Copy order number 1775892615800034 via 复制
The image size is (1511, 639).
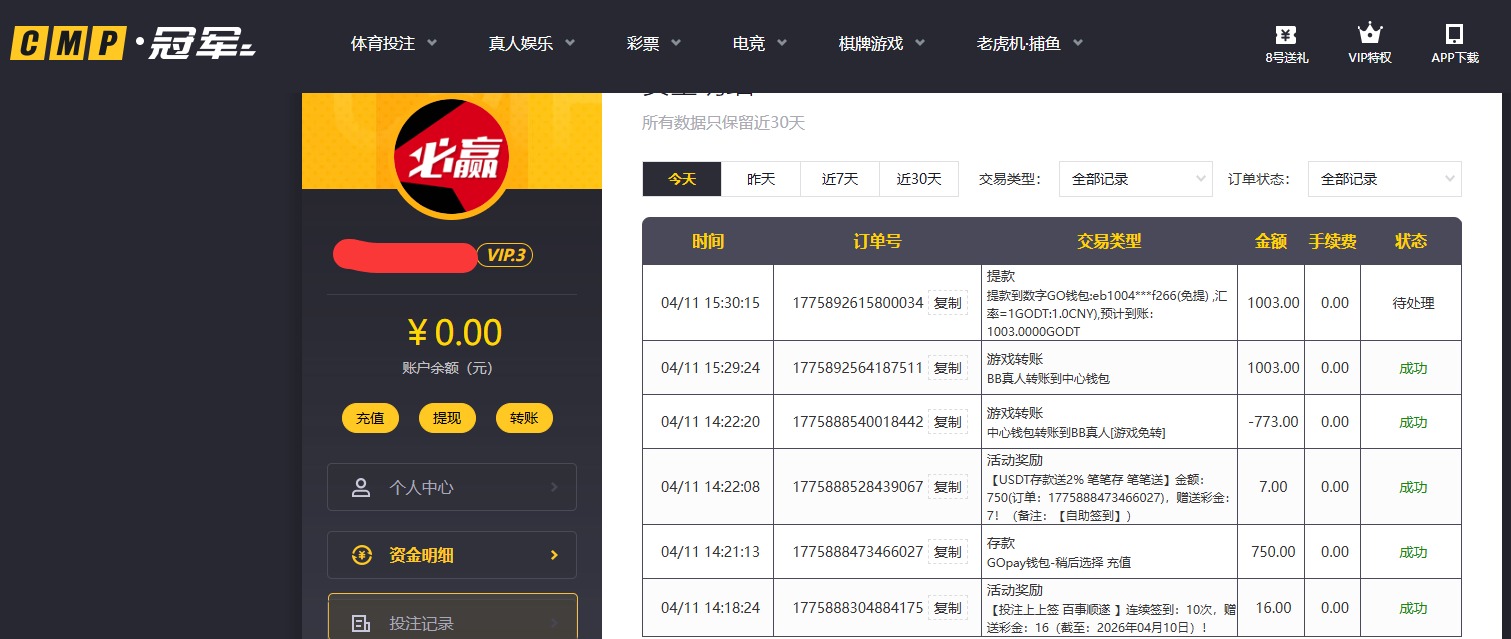(x=947, y=303)
